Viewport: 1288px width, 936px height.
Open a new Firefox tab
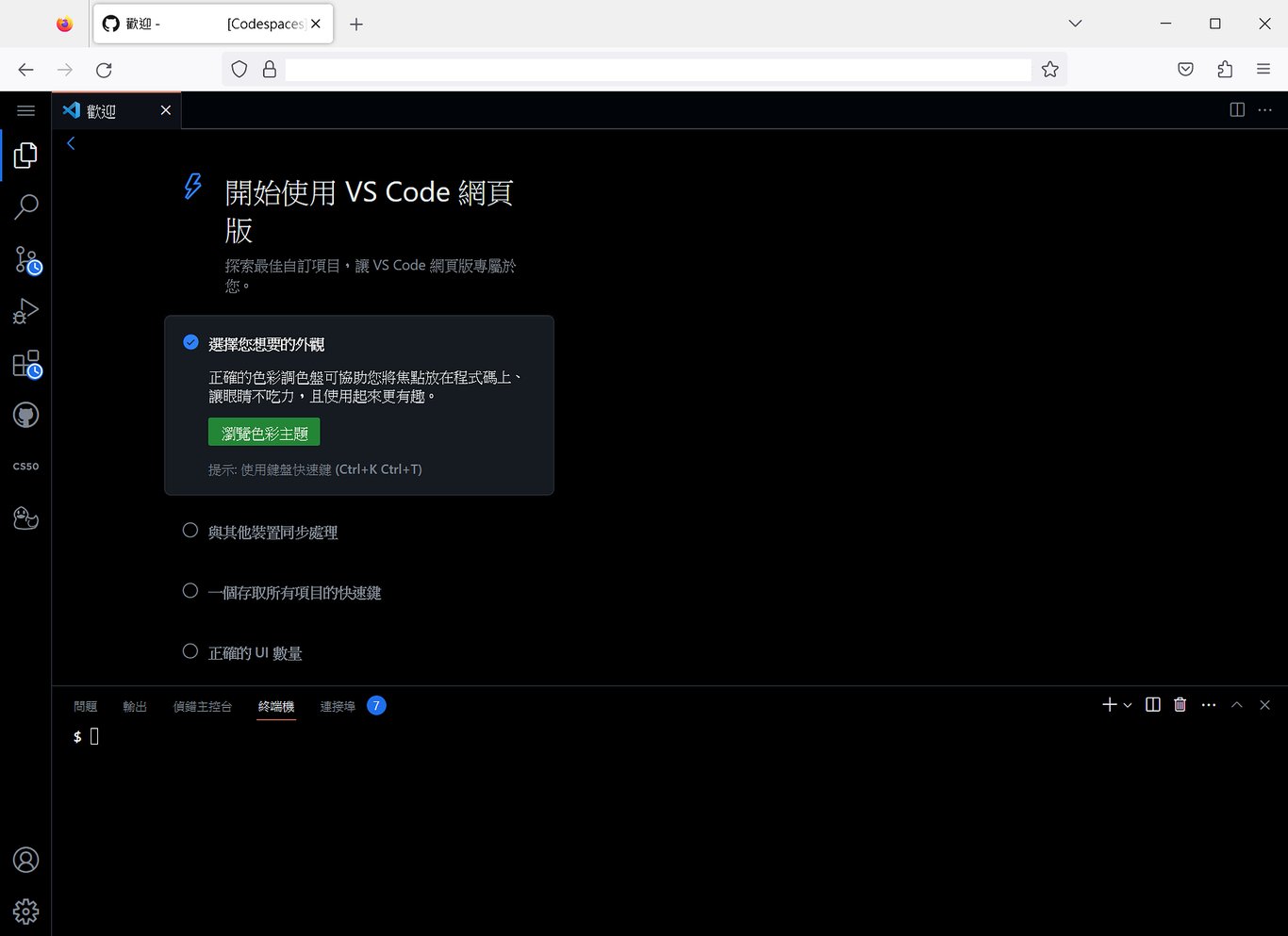[356, 25]
